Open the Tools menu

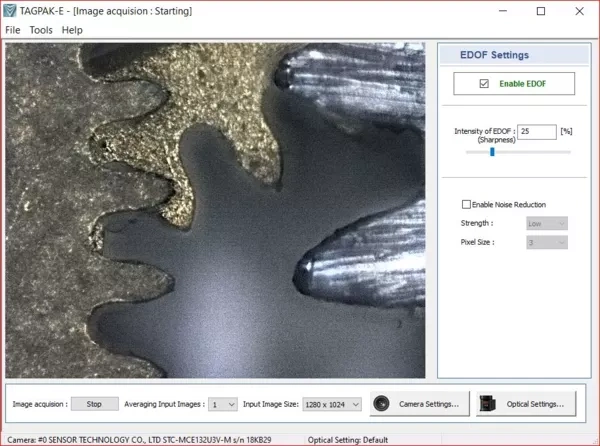41,30
